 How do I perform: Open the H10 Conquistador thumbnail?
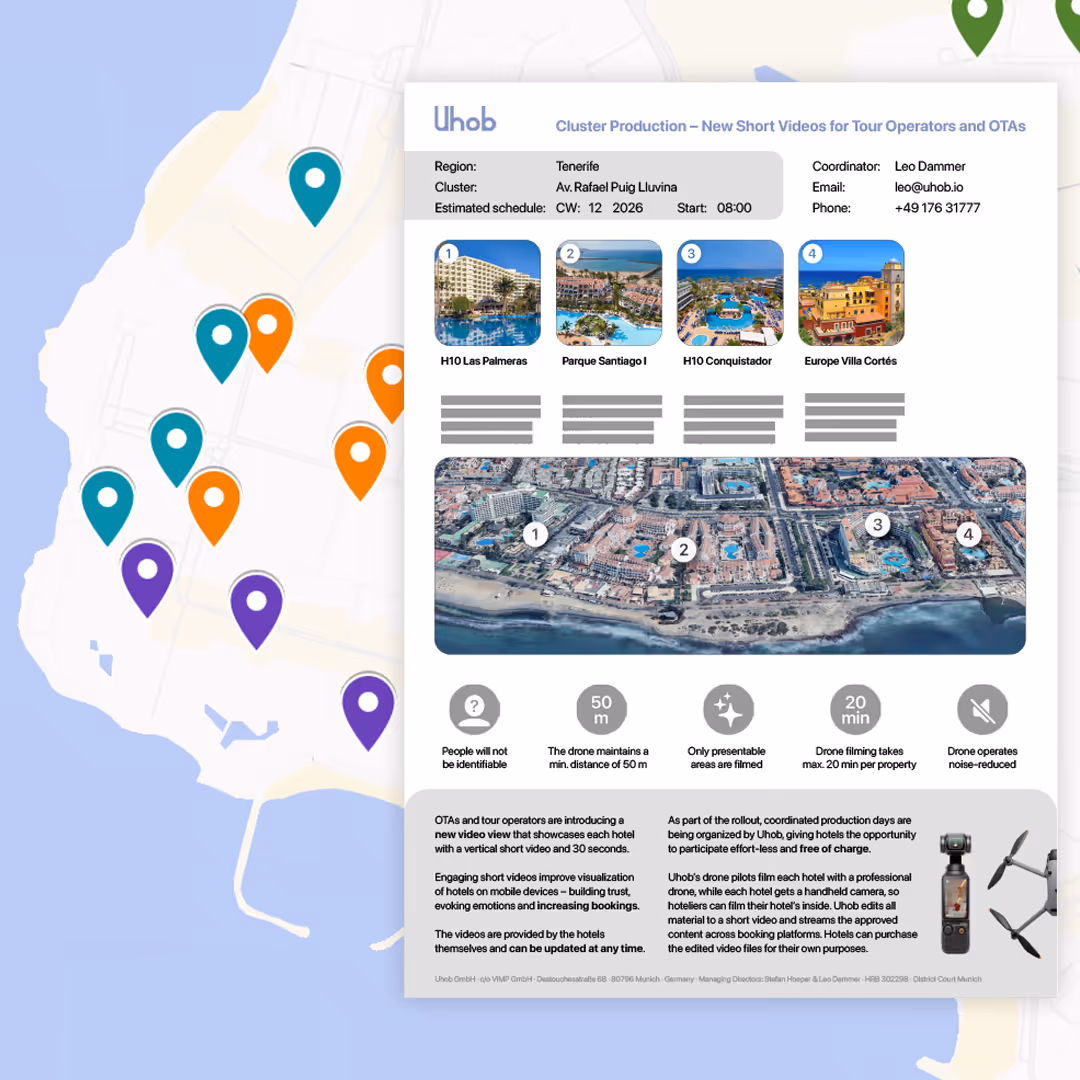point(730,293)
